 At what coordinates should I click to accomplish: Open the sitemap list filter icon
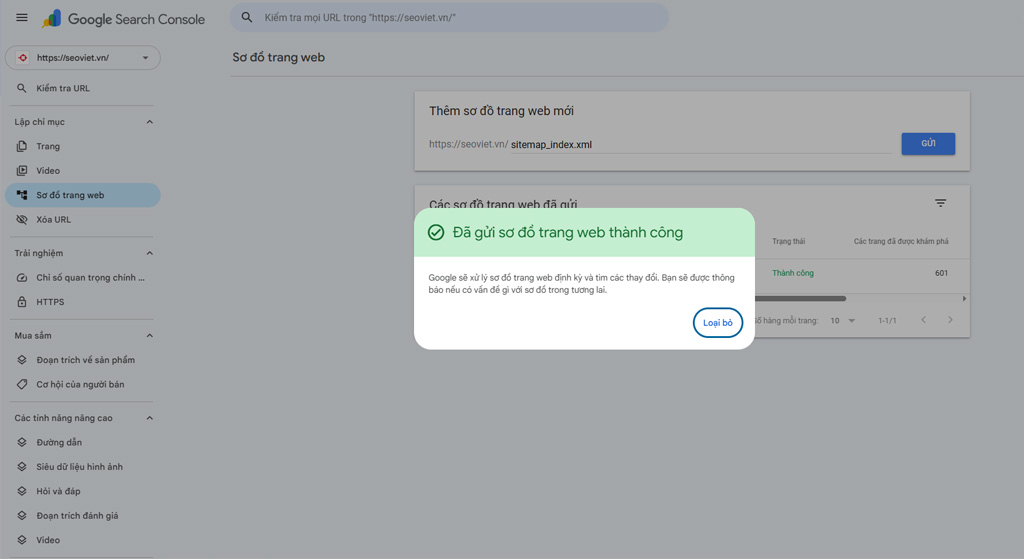pyautogui.click(x=940, y=203)
